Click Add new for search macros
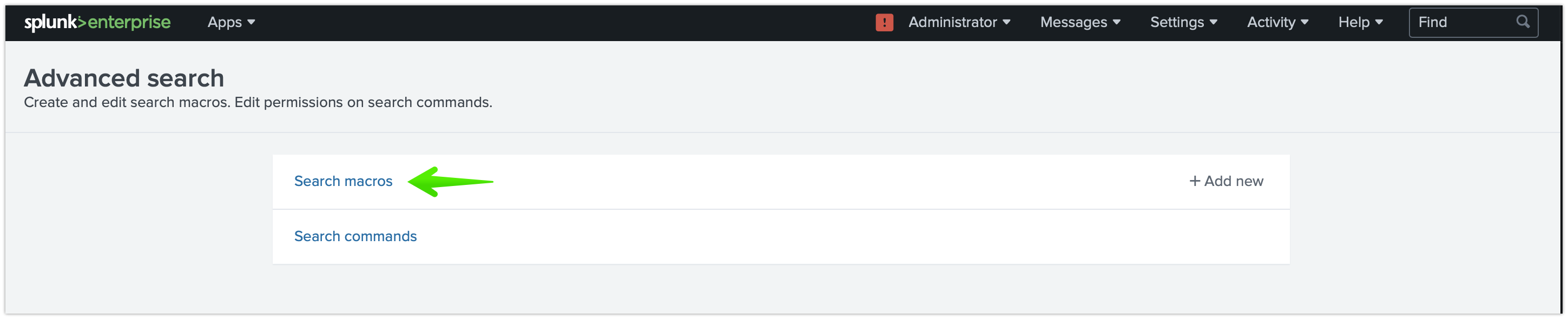 [1226, 182]
